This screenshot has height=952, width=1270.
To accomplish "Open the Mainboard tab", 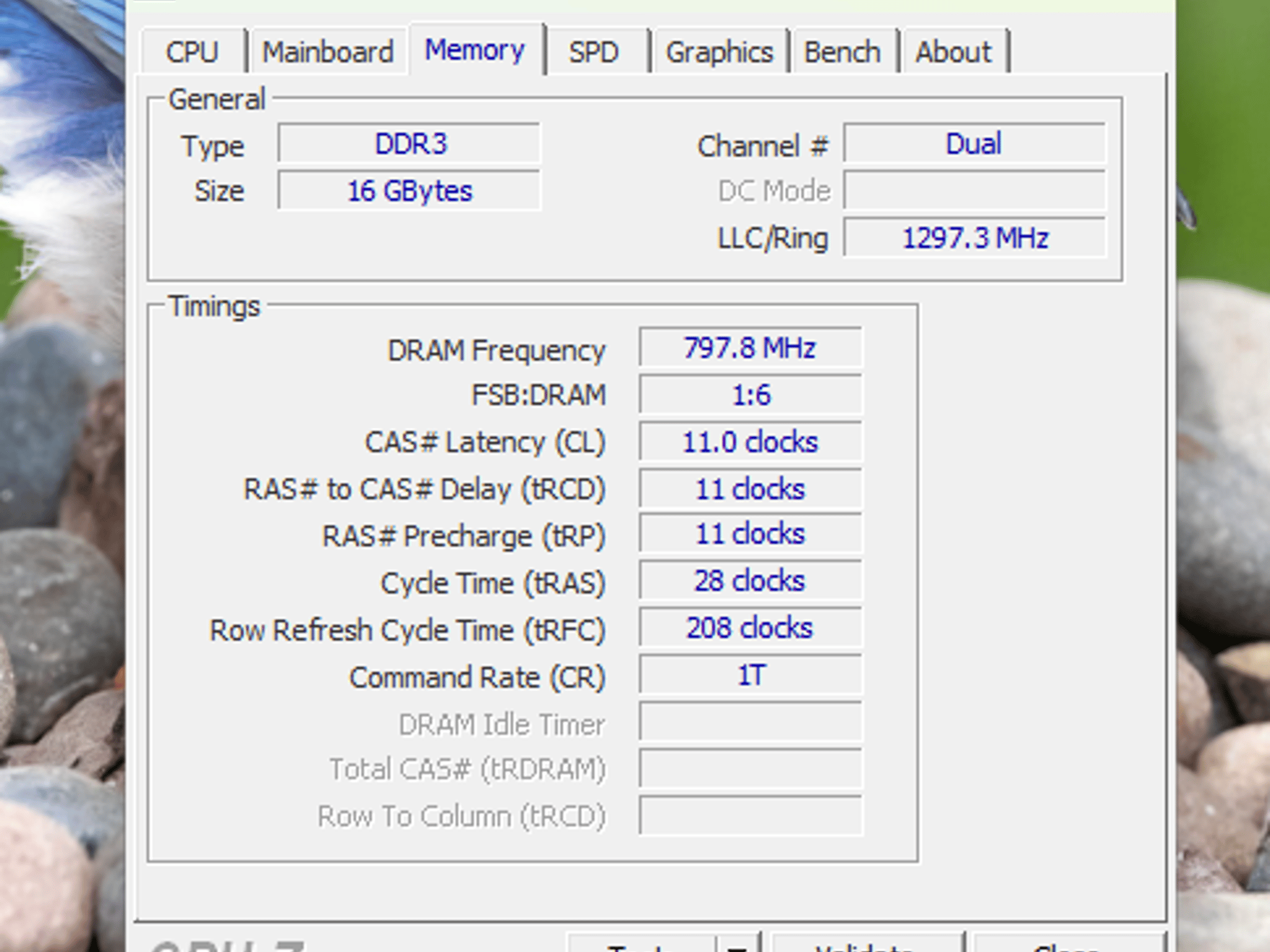I will click(327, 51).
